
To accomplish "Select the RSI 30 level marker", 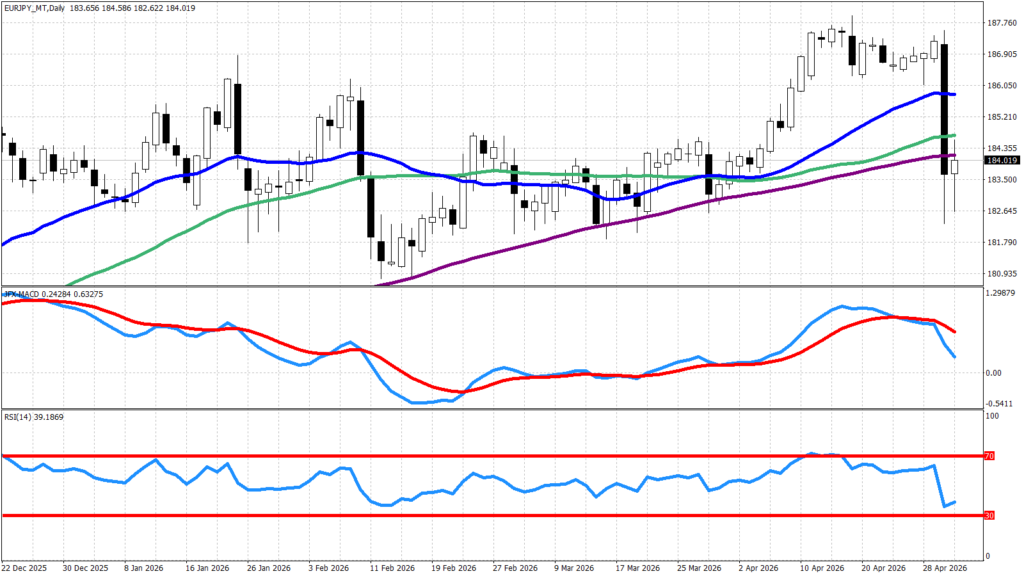I will tap(989, 516).
